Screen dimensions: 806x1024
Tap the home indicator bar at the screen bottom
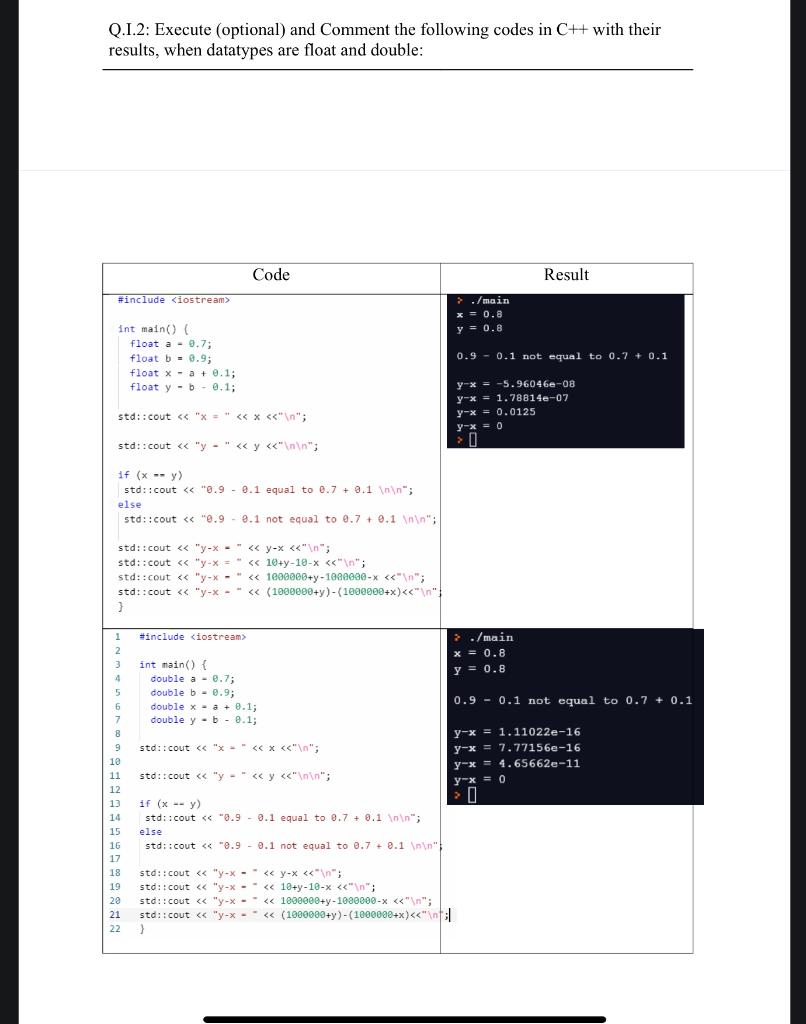coord(404,1019)
